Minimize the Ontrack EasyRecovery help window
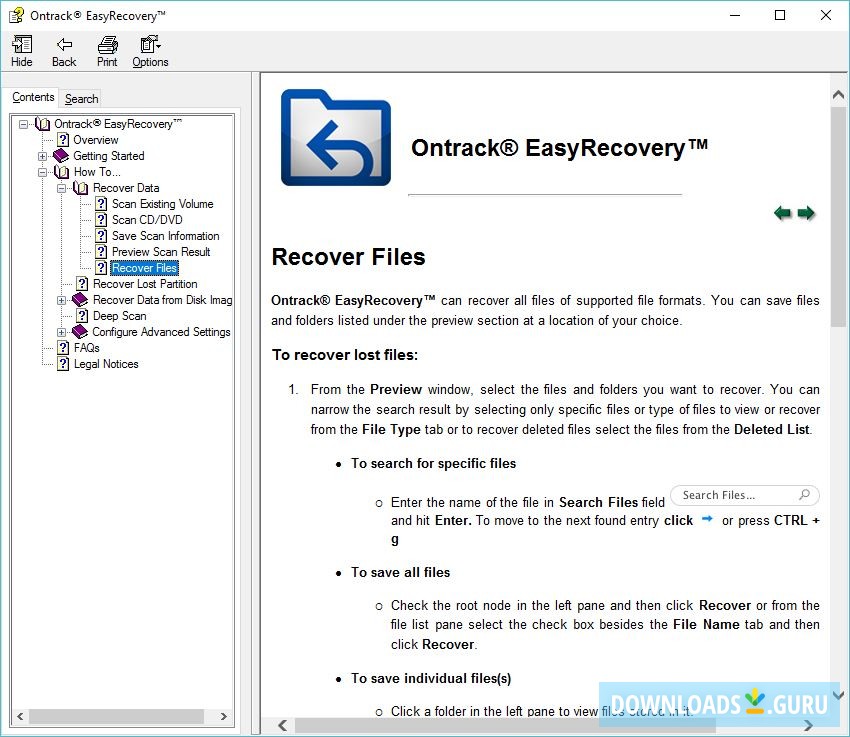This screenshot has height=737, width=850. pyautogui.click(x=735, y=15)
